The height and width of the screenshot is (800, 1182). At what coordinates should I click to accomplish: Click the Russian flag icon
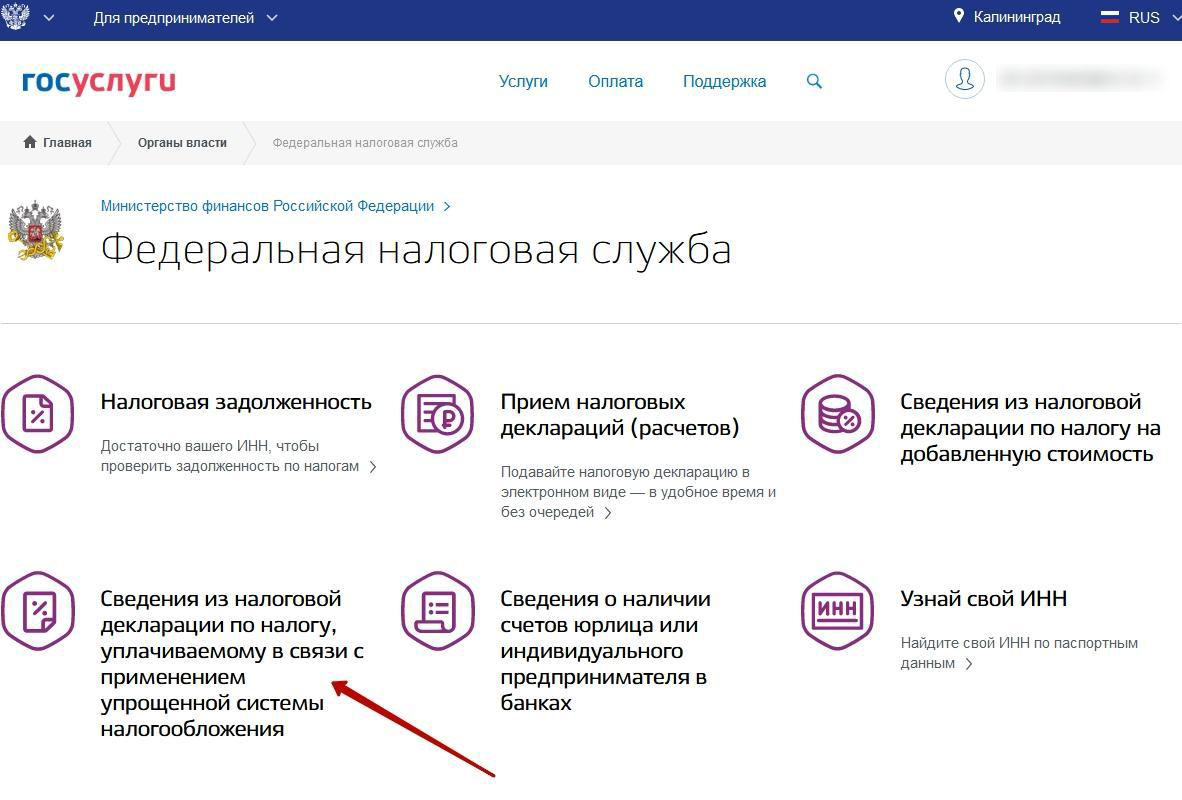pos(1110,17)
